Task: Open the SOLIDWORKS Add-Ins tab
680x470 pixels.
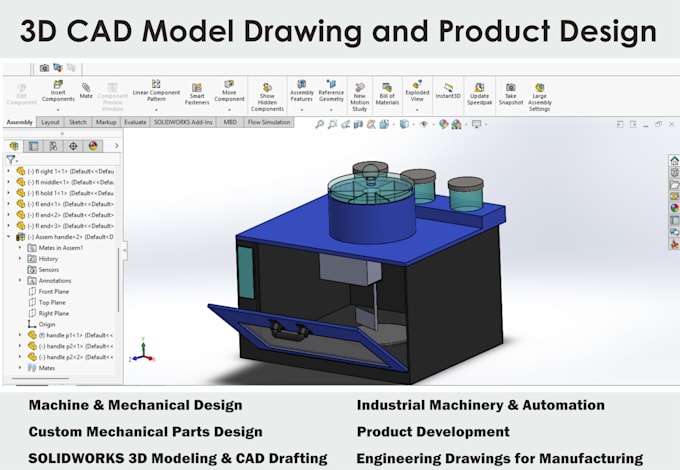Action: pos(183,122)
